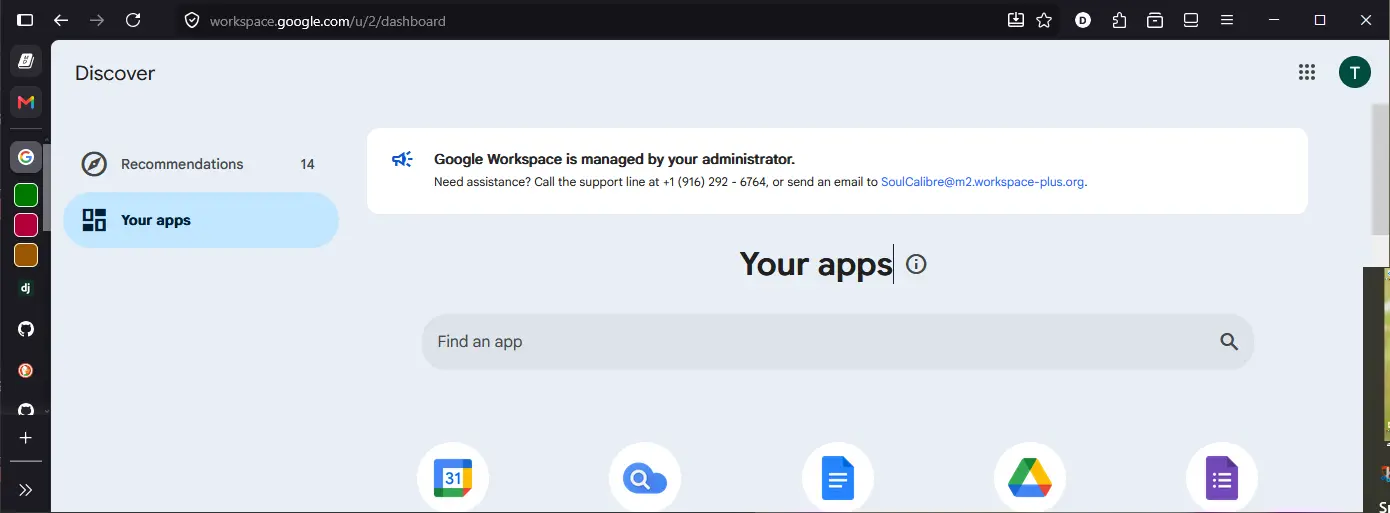Open the Google Docs app
Image resolution: width=1390 pixels, height=513 pixels.
[838, 478]
